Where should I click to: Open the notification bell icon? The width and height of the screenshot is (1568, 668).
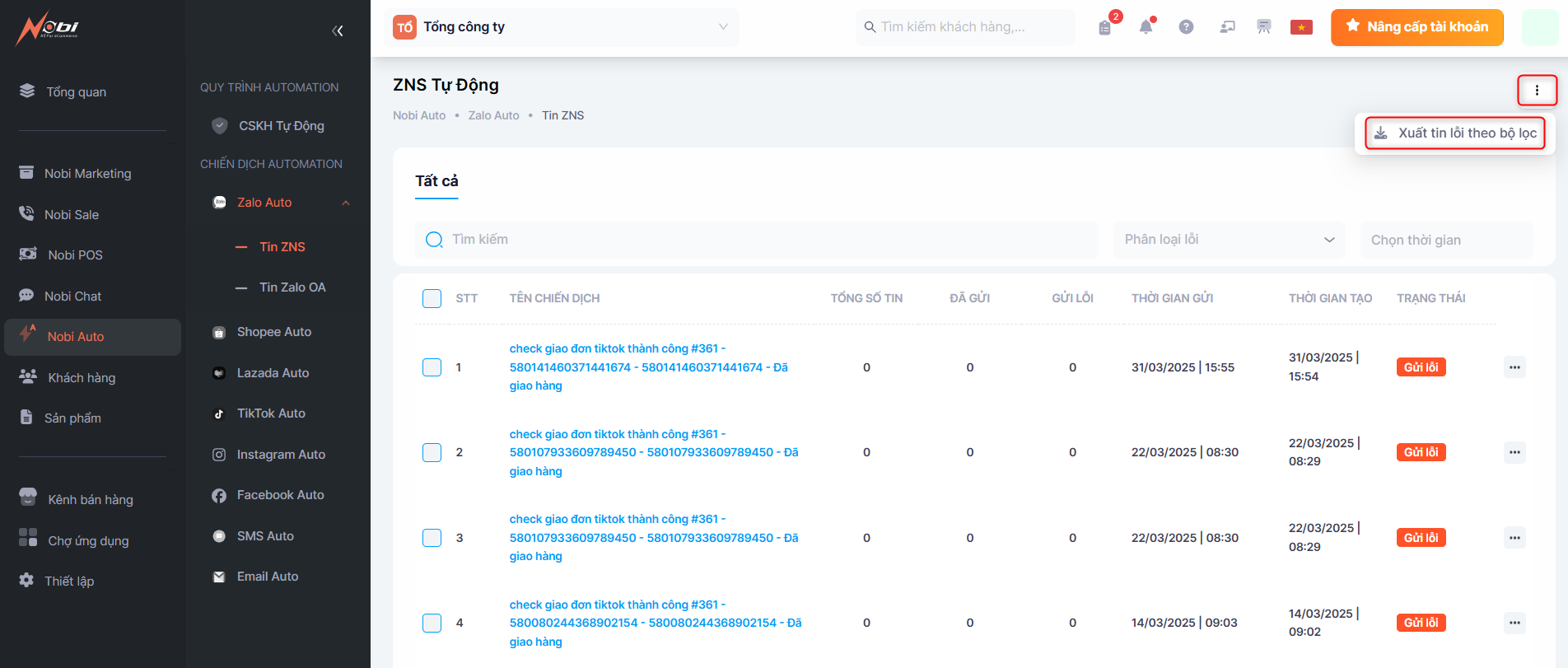1146,27
